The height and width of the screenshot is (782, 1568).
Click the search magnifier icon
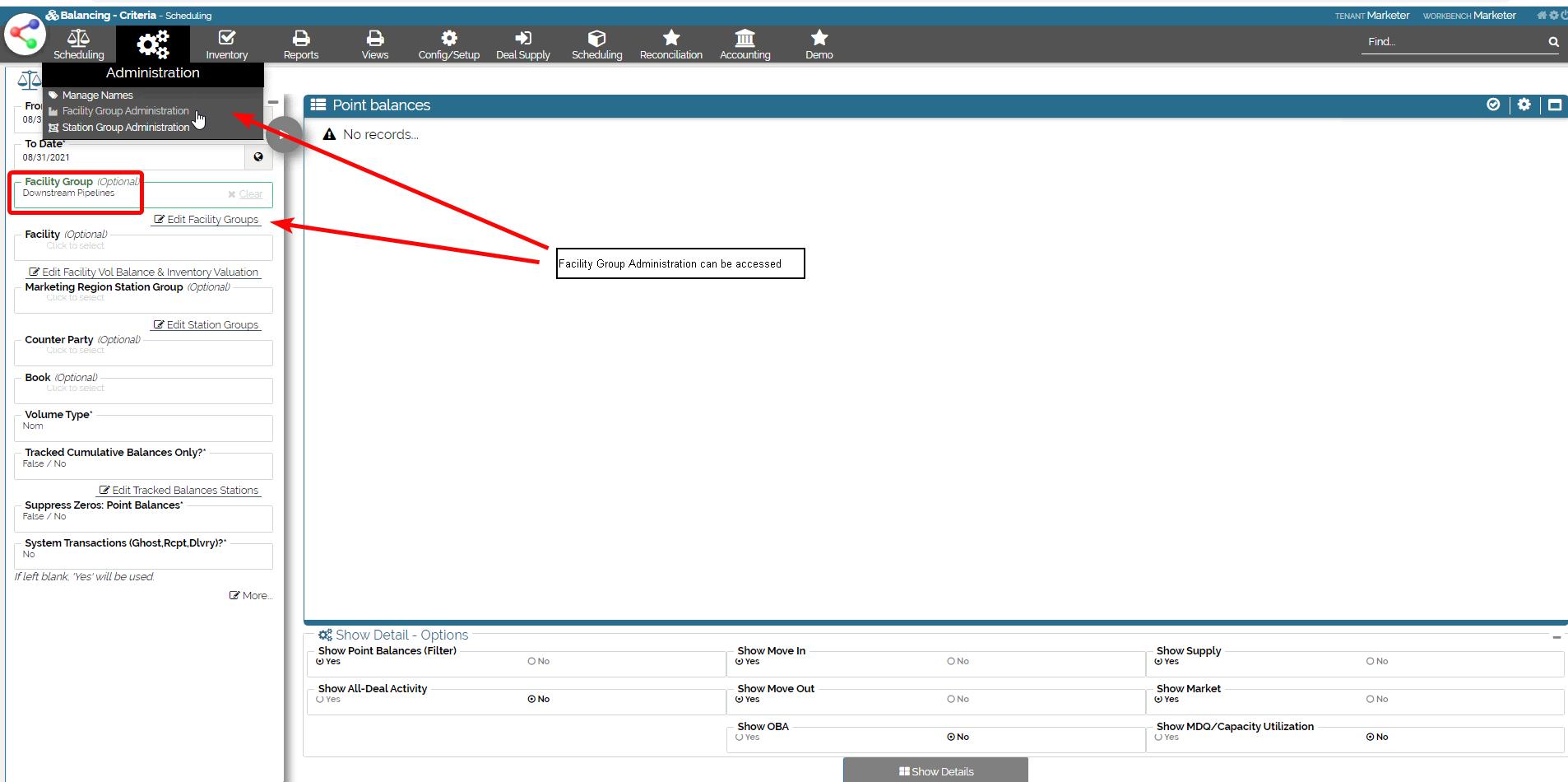click(x=1553, y=42)
